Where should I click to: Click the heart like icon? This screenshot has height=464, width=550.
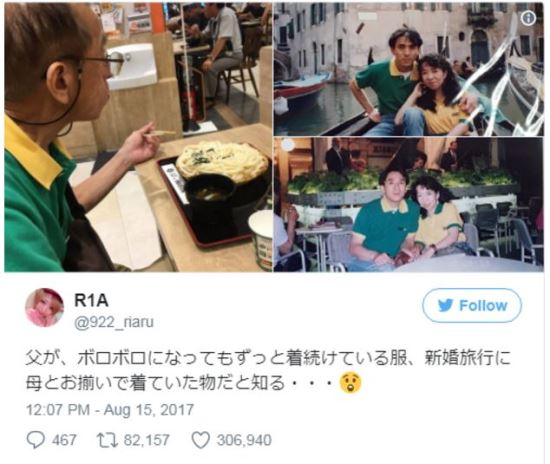201,440
